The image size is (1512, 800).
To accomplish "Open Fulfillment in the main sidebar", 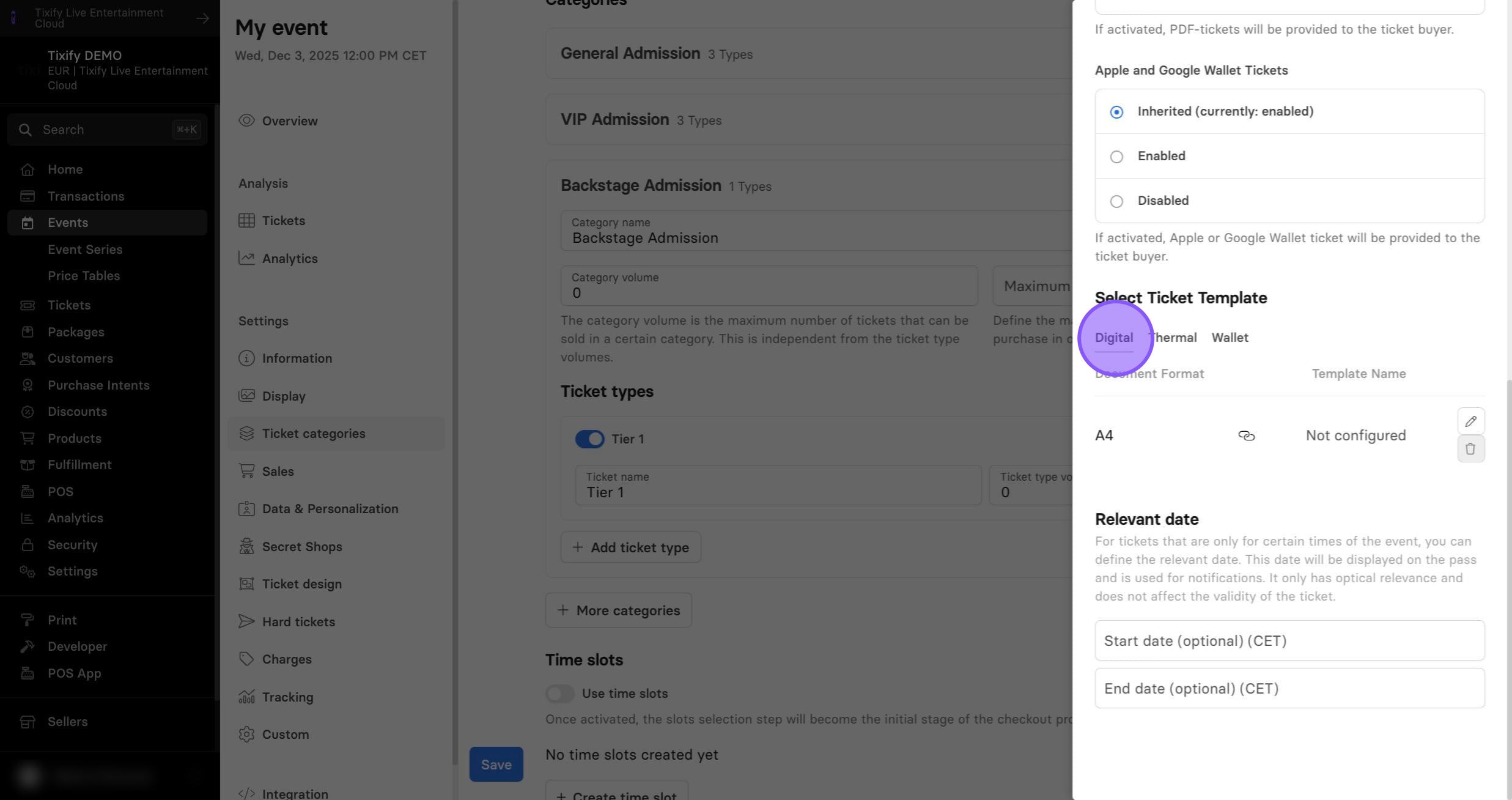I will (x=79, y=465).
